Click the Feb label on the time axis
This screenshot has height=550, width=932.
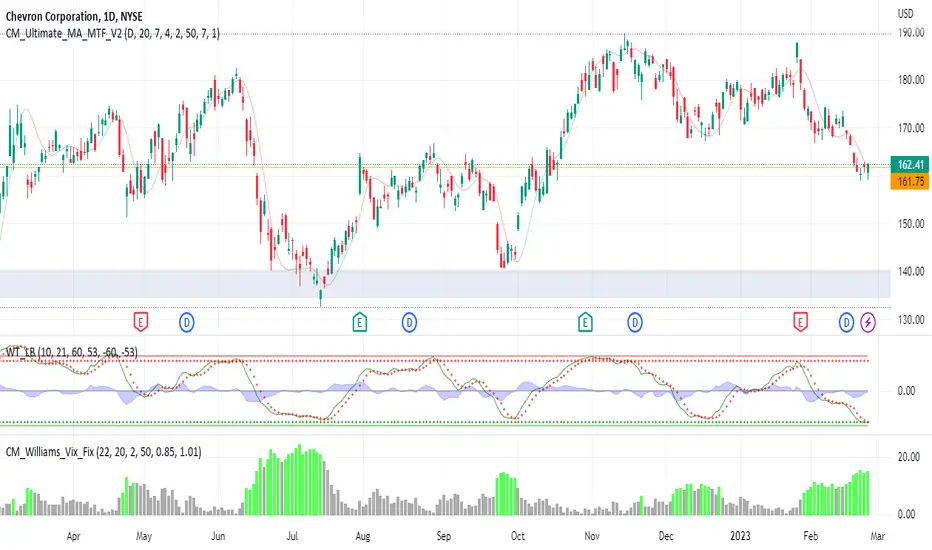811,536
